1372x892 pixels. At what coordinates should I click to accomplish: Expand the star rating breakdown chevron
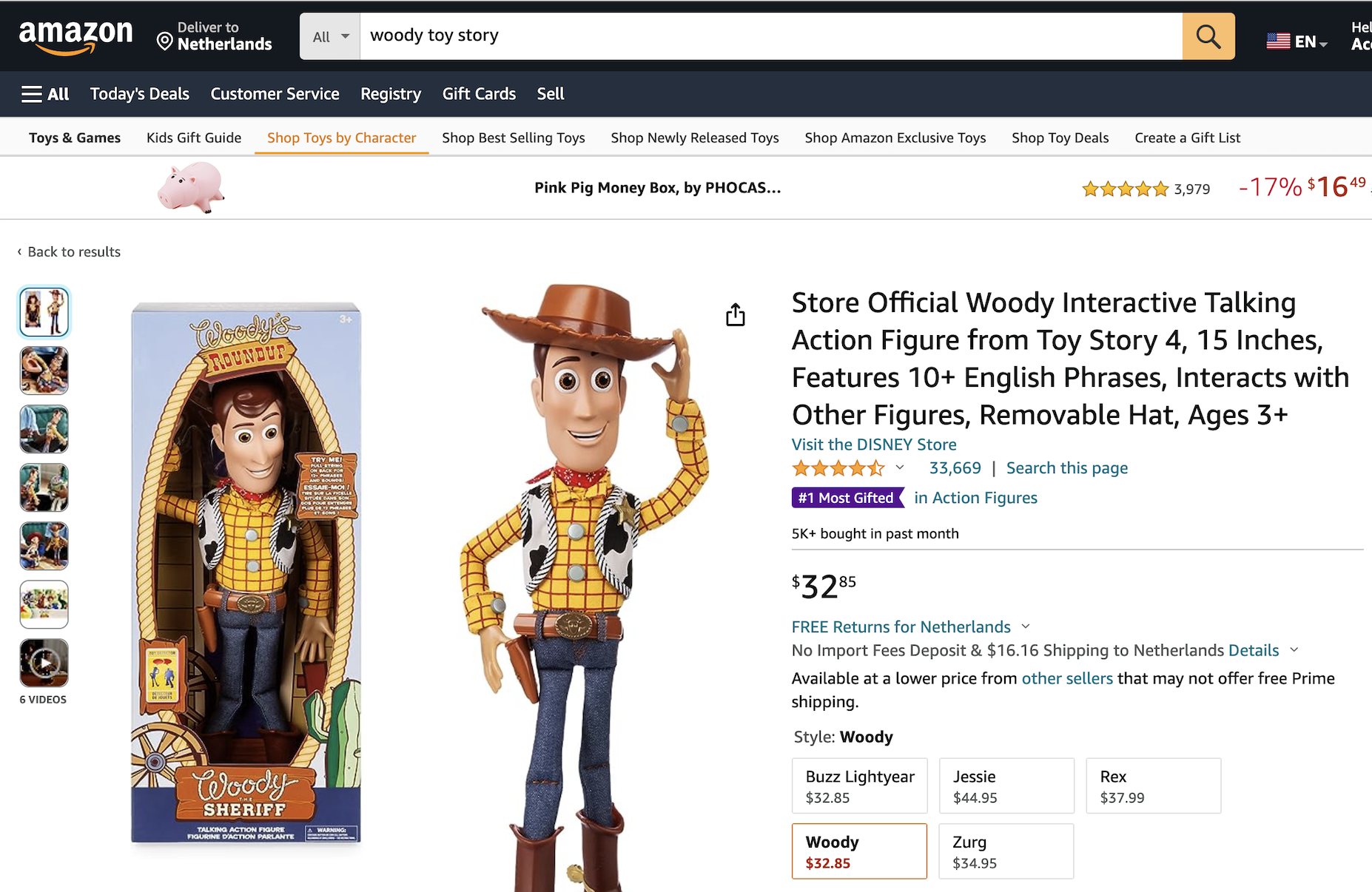(900, 467)
